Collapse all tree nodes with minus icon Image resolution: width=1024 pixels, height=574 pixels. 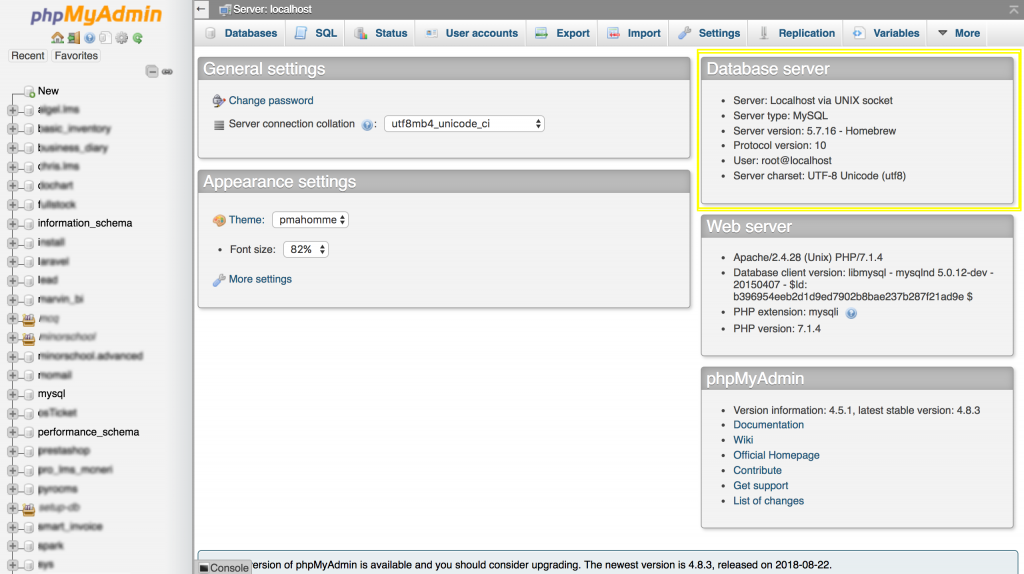152,71
